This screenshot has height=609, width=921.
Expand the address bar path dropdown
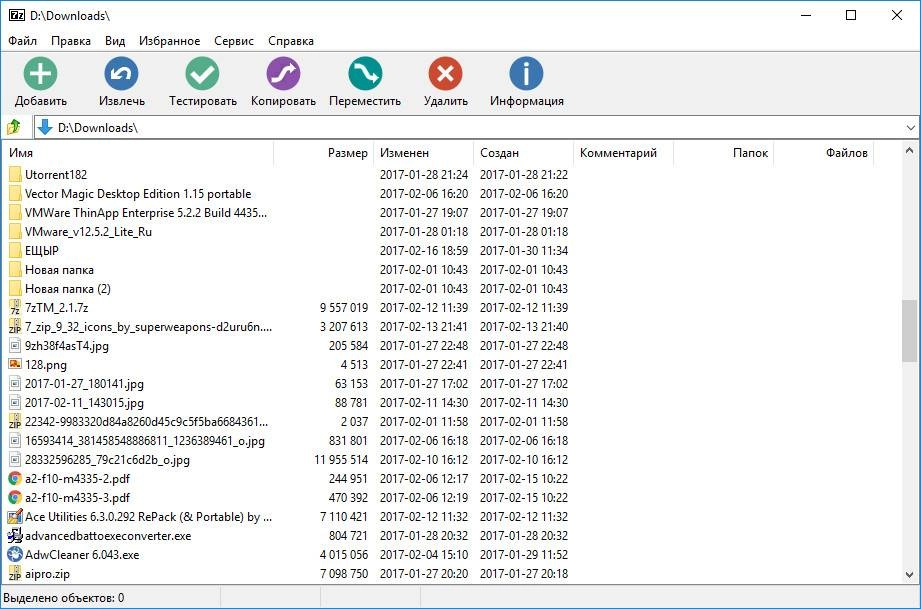click(x=910, y=127)
